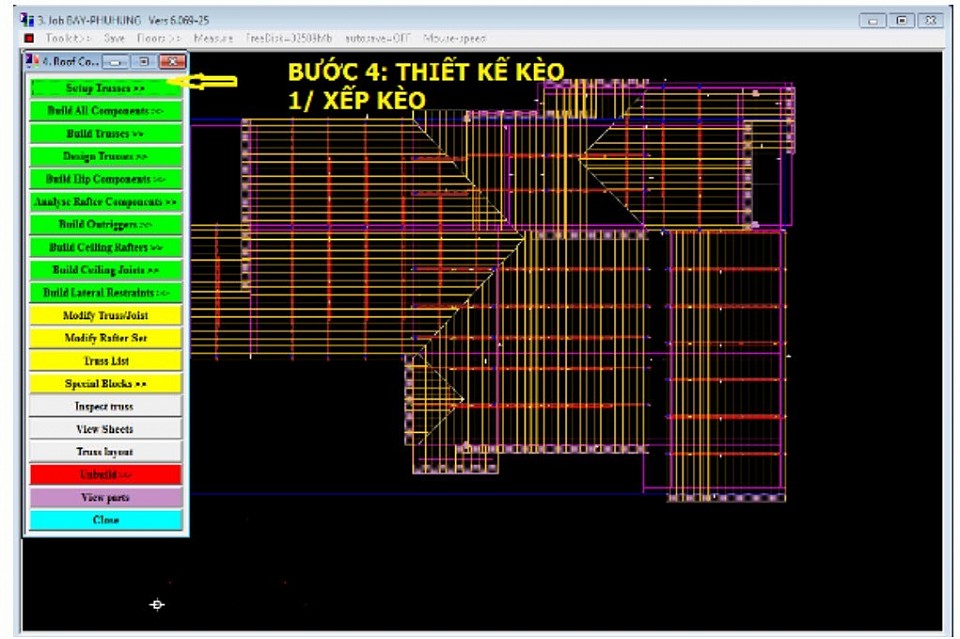The height and width of the screenshot is (639, 960).
Task: Open the Truss List
Action: click(x=105, y=360)
